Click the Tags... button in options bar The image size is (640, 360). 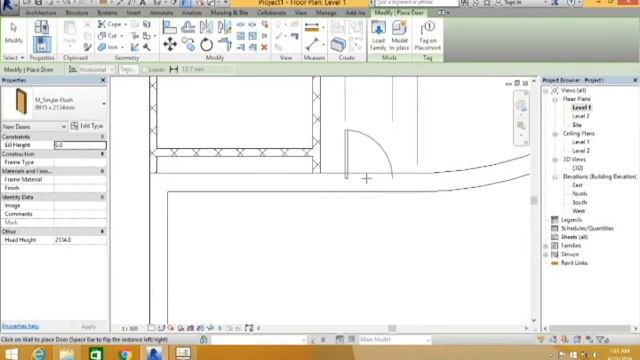click(x=128, y=70)
